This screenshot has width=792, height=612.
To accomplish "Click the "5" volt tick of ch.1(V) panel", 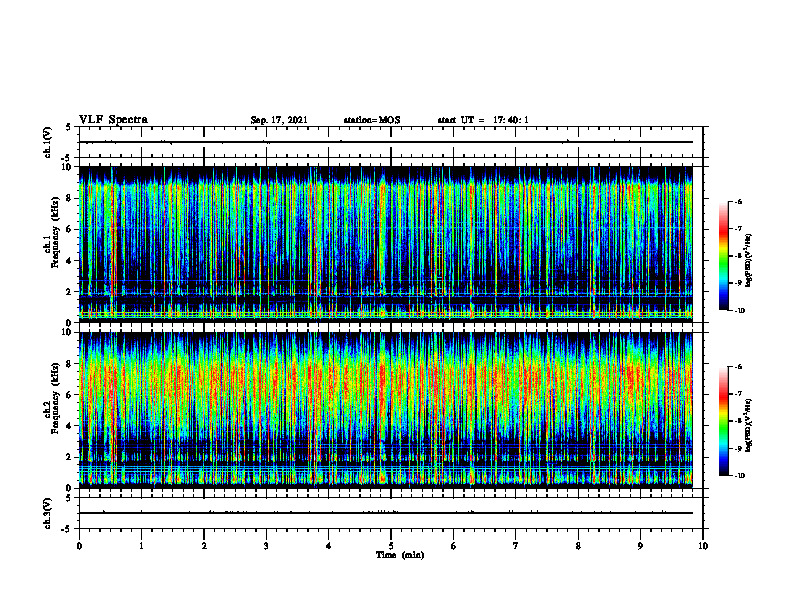I will click(x=69, y=128).
